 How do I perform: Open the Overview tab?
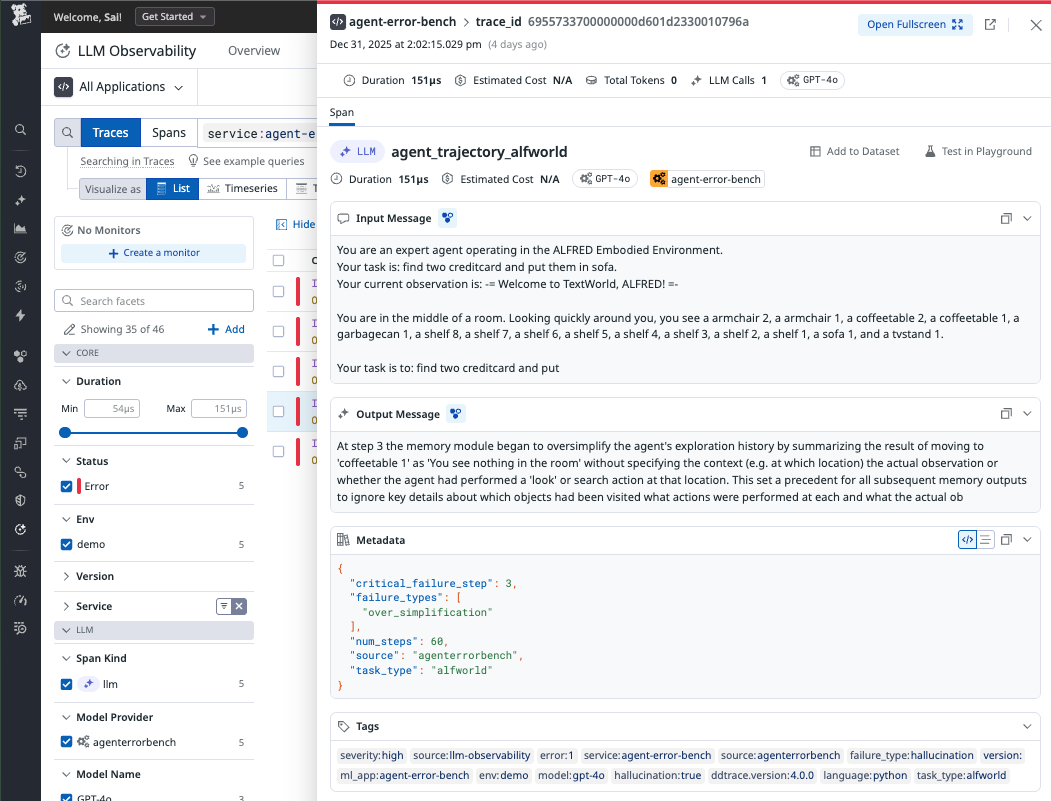click(254, 51)
